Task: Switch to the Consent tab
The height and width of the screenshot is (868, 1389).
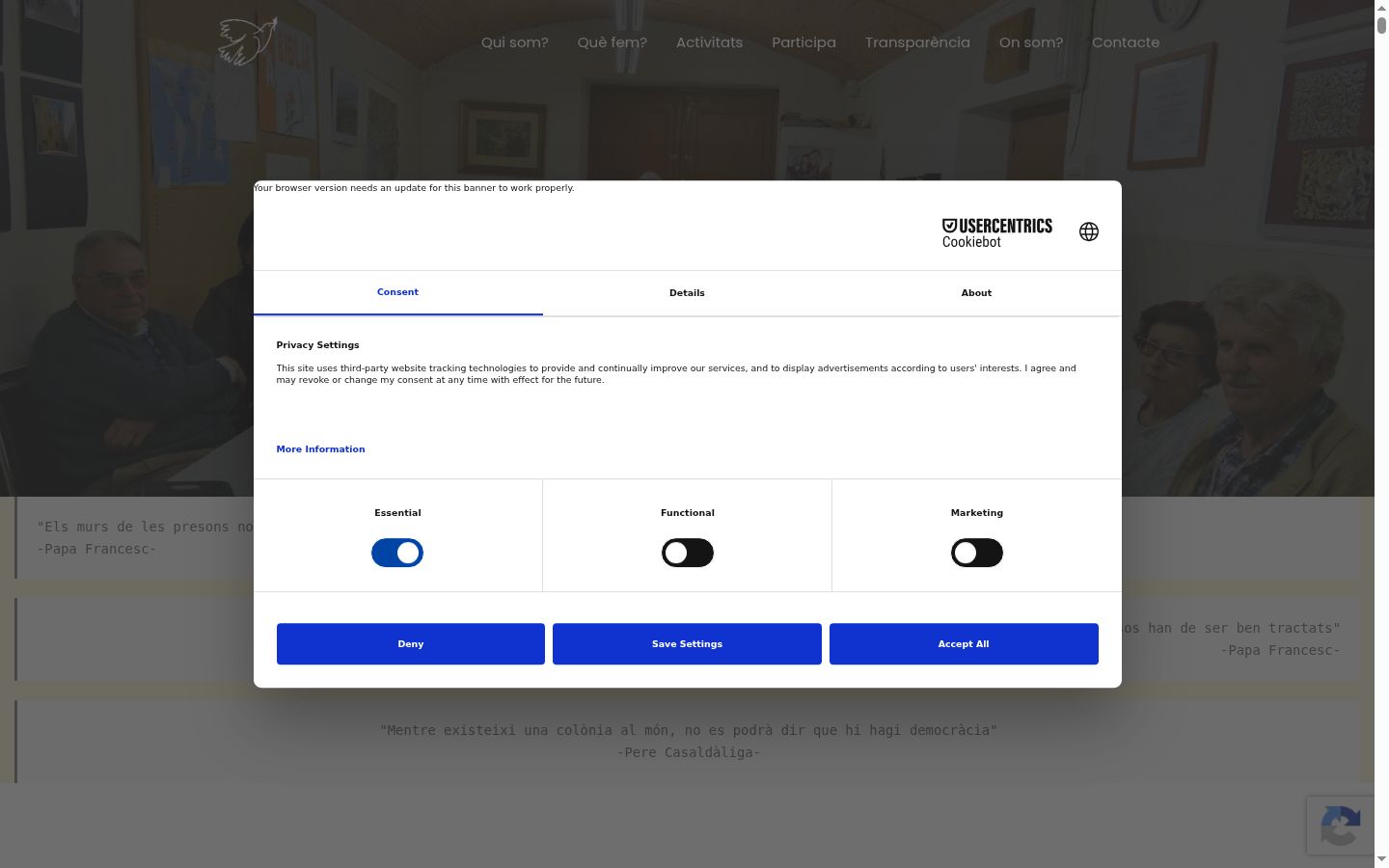Action: [x=398, y=292]
